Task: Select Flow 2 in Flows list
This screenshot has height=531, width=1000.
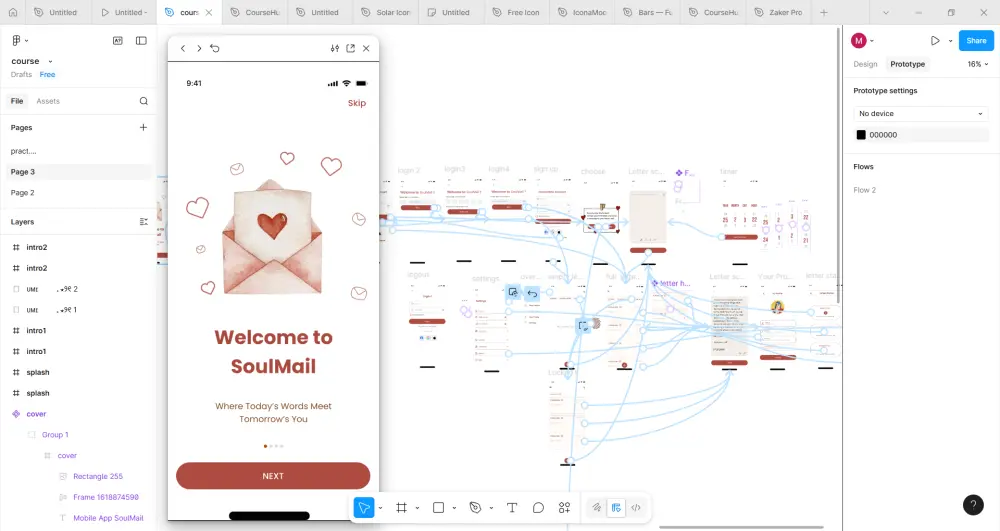Action: 865,190
